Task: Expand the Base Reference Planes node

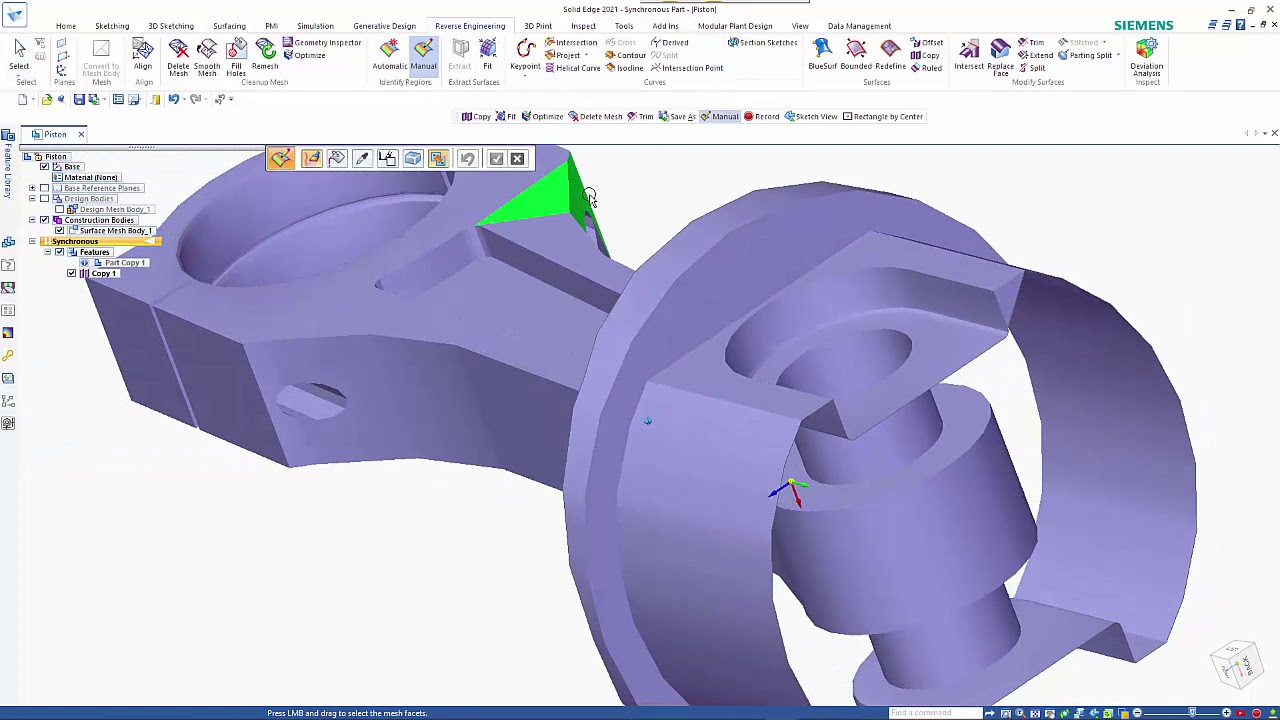Action: (32, 188)
